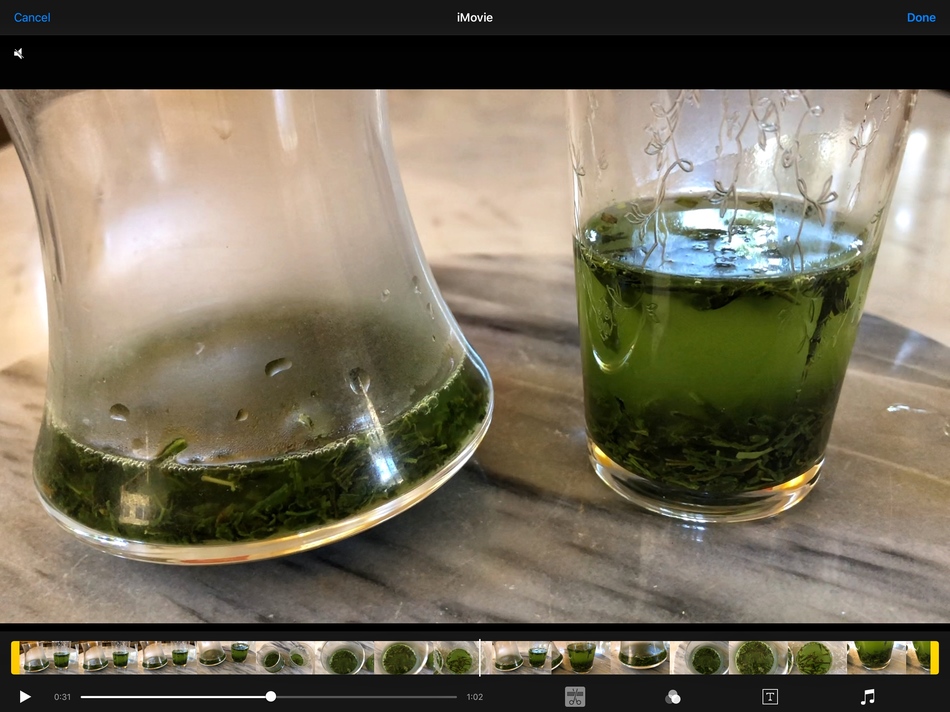The height and width of the screenshot is (712, 950).
Task: Click the video preview area
Action: pos(475,355)
